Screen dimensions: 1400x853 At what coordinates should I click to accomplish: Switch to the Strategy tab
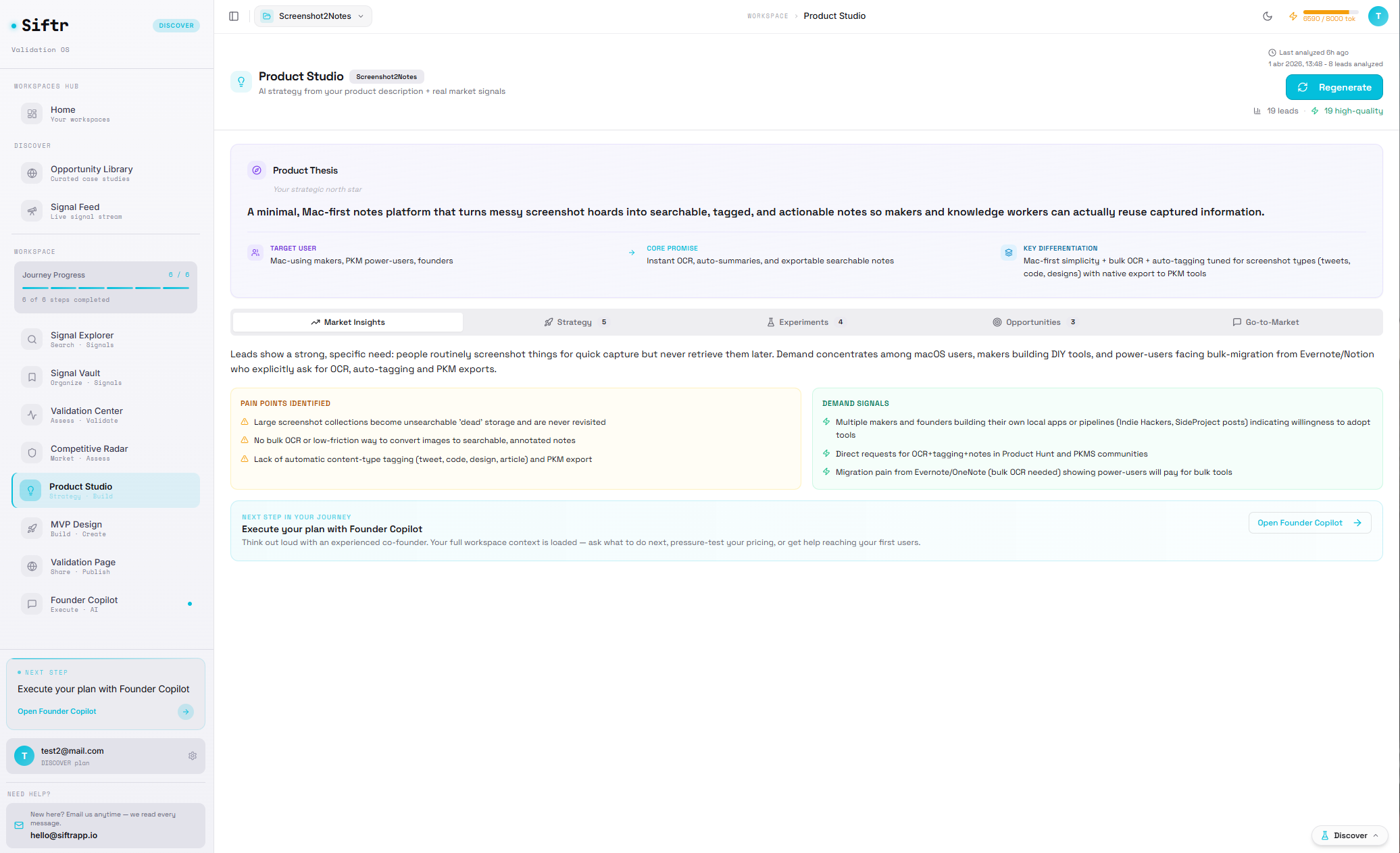click(575, 322)
